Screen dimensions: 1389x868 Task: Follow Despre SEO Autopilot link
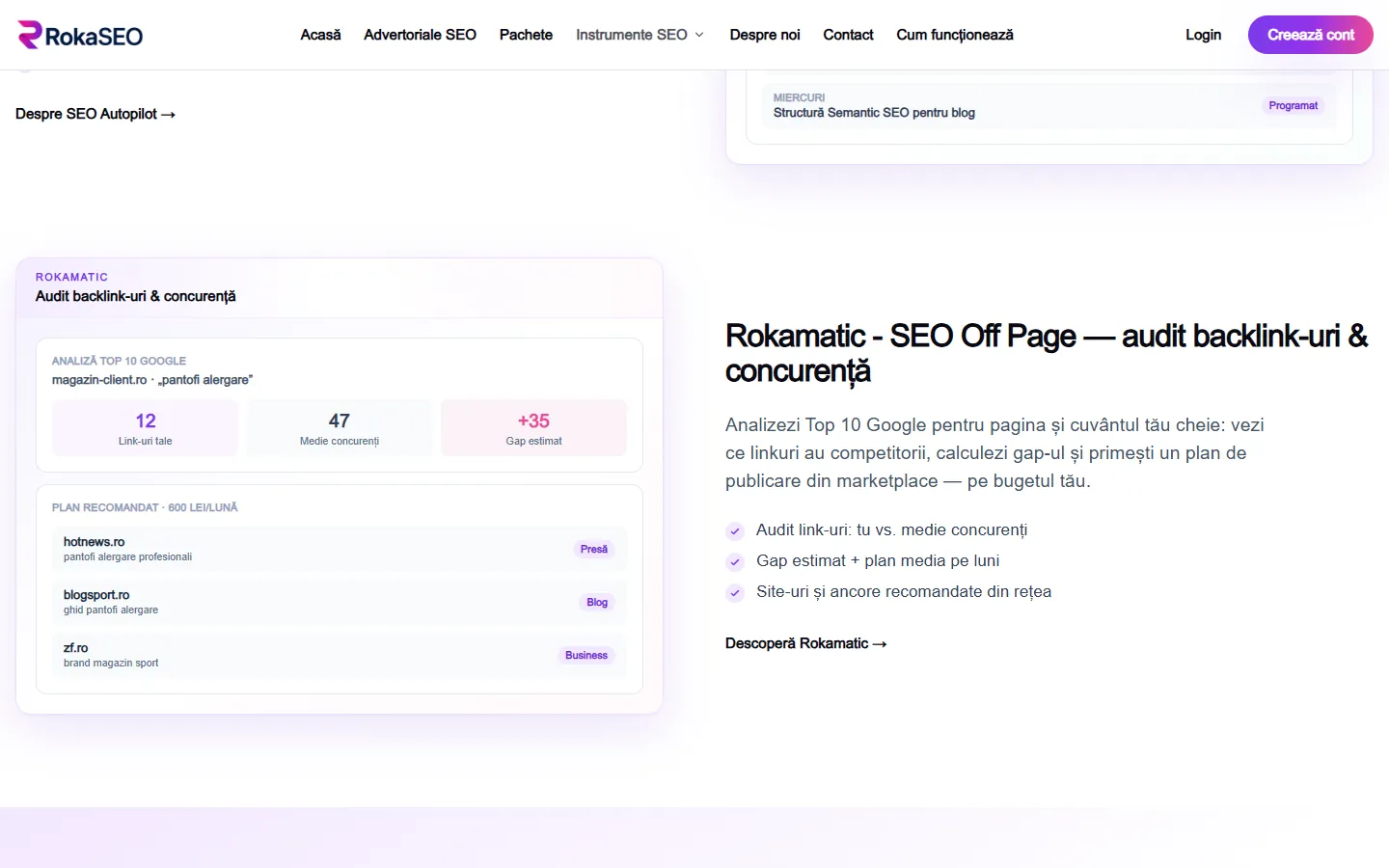coord(95,114)
